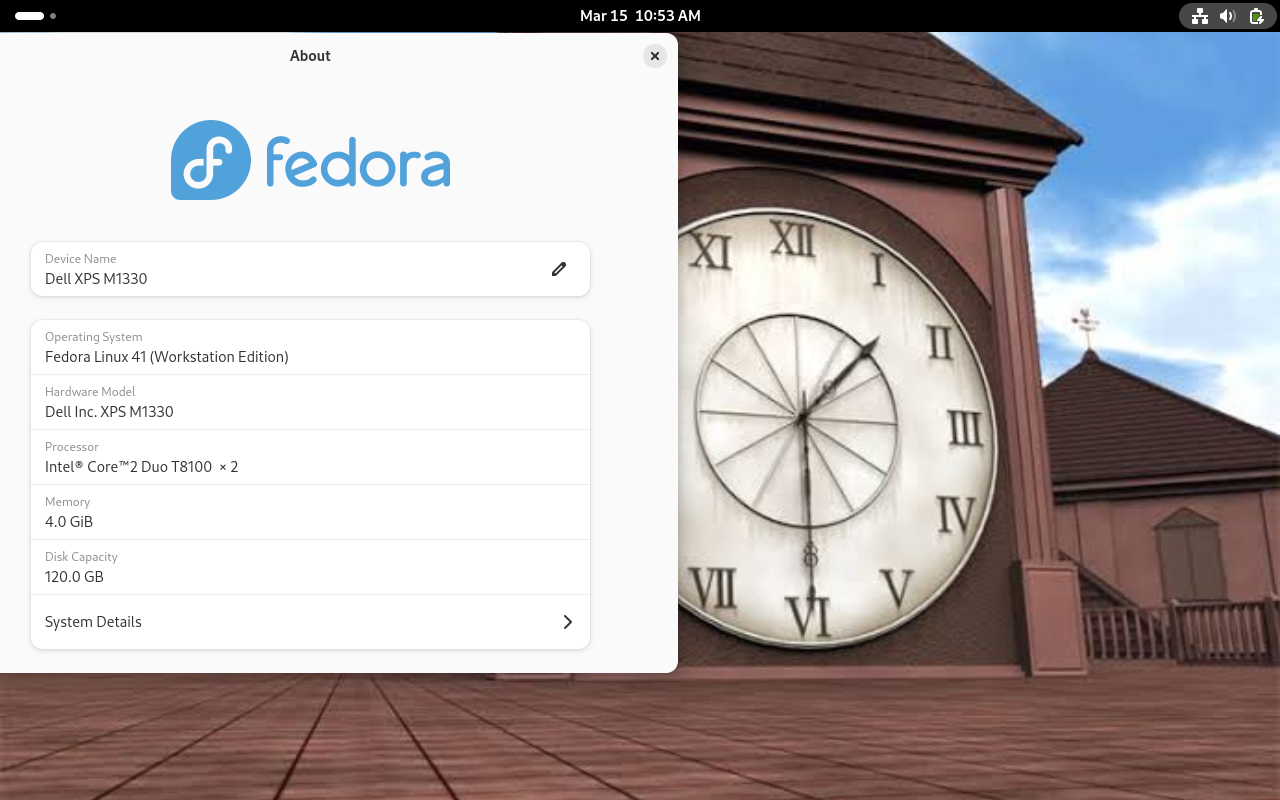
Task: Open the System Details row
Action: tap(310, 622)
